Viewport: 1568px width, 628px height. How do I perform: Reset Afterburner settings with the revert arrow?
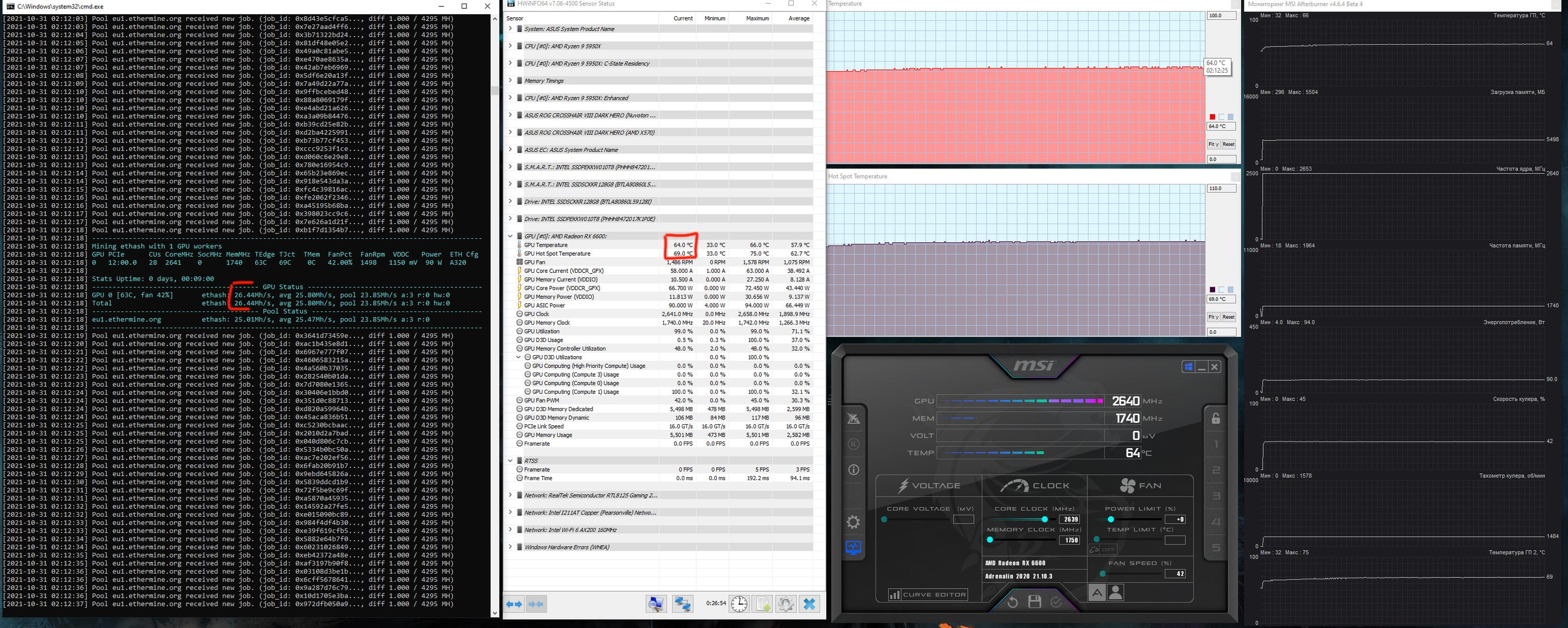[1012, 602]
